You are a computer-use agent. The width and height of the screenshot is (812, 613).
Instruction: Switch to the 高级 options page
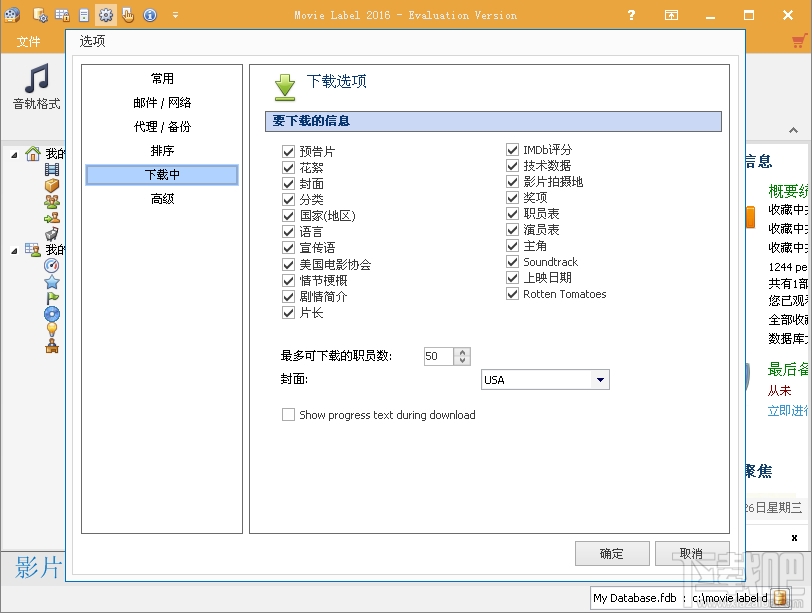(x=162, y=199)
